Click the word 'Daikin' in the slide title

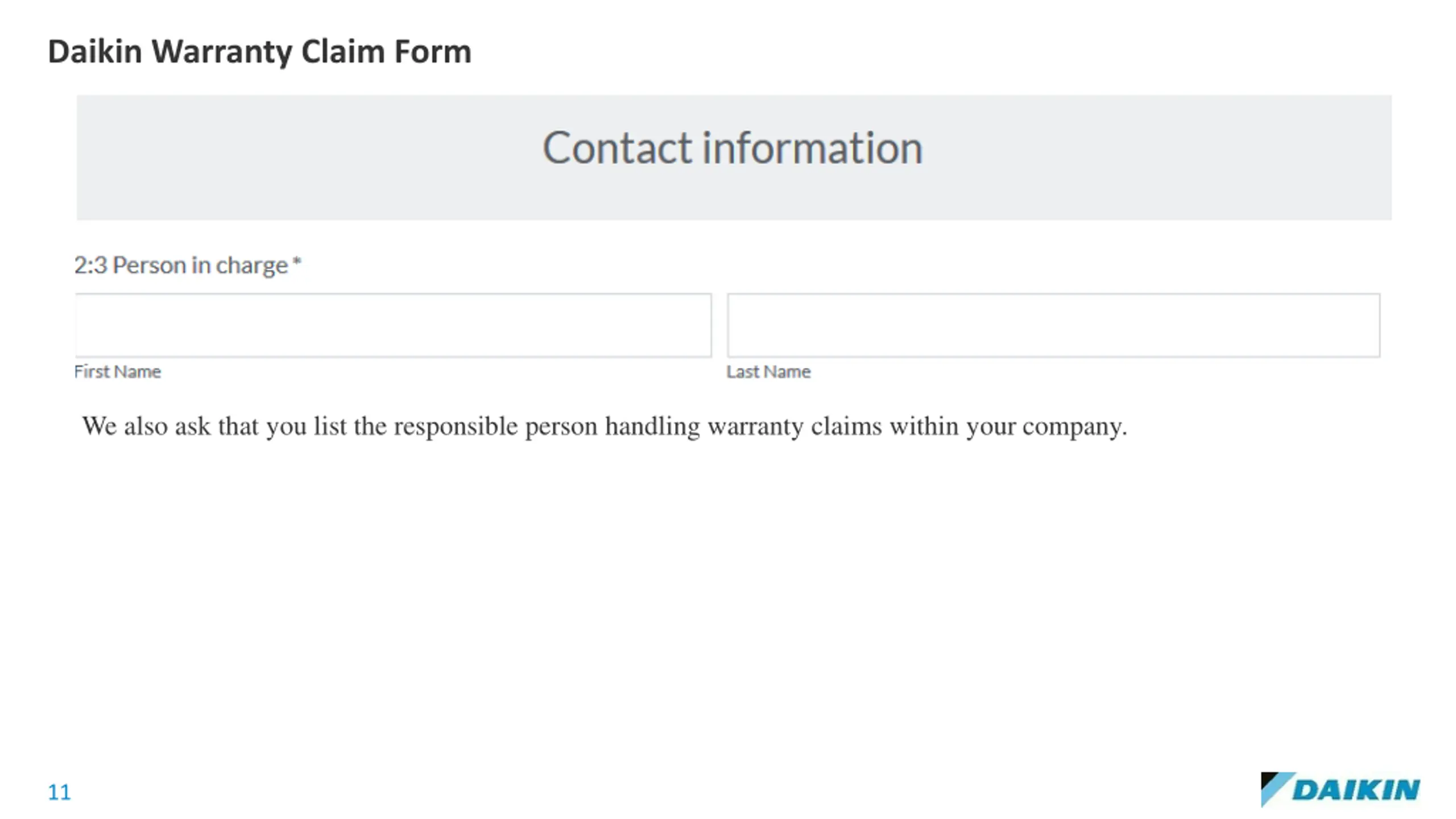(x=95, y=52)
